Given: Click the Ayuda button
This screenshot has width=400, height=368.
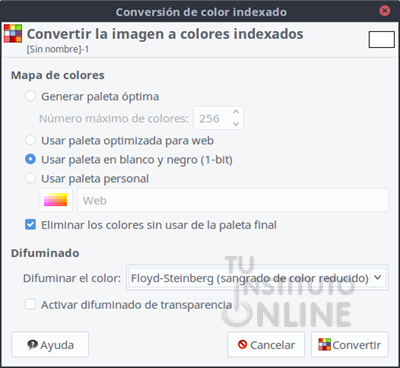Looking at the screenshot, I should (50, 345).
